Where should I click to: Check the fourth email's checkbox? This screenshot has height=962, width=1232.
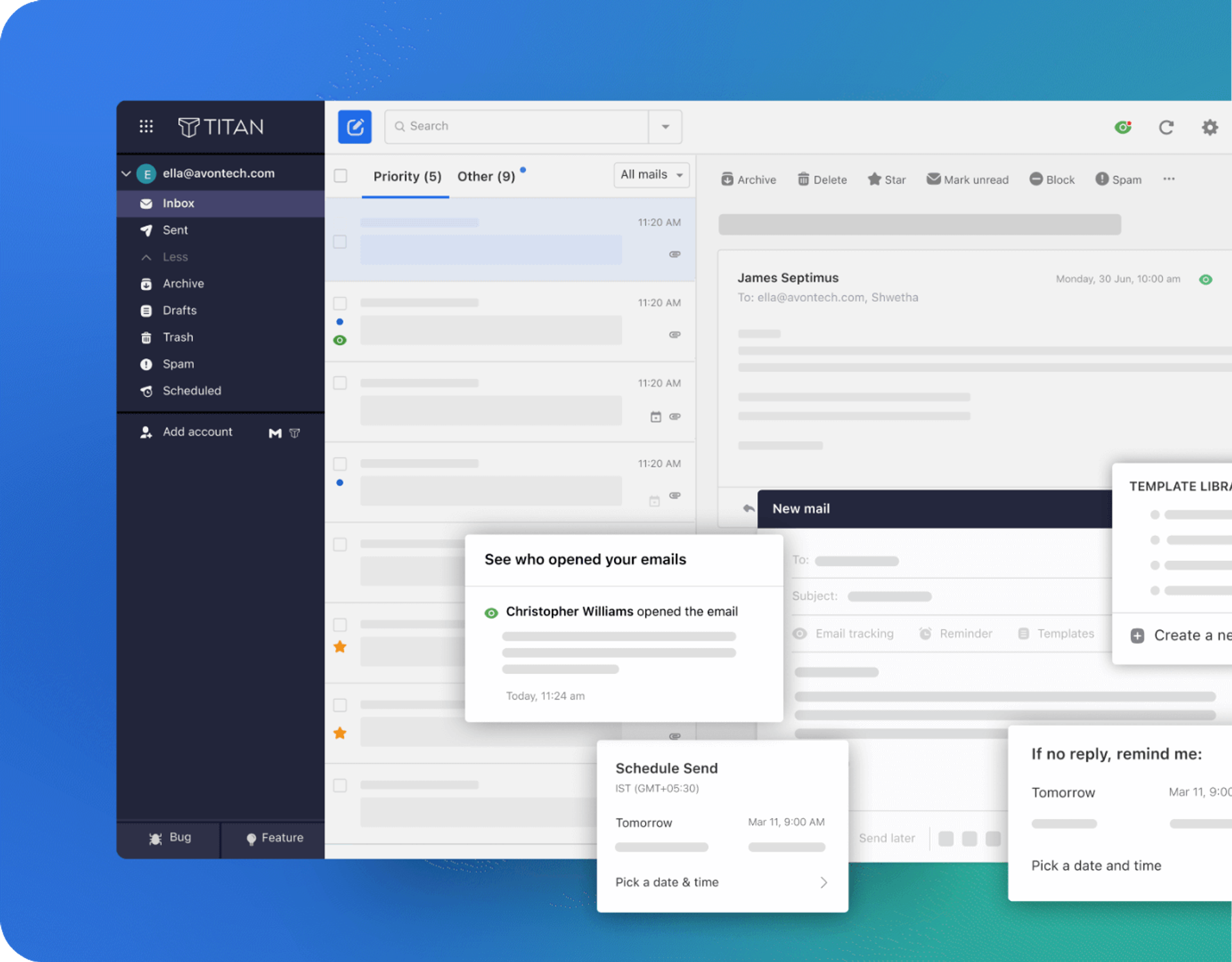(x=340, y=463)
